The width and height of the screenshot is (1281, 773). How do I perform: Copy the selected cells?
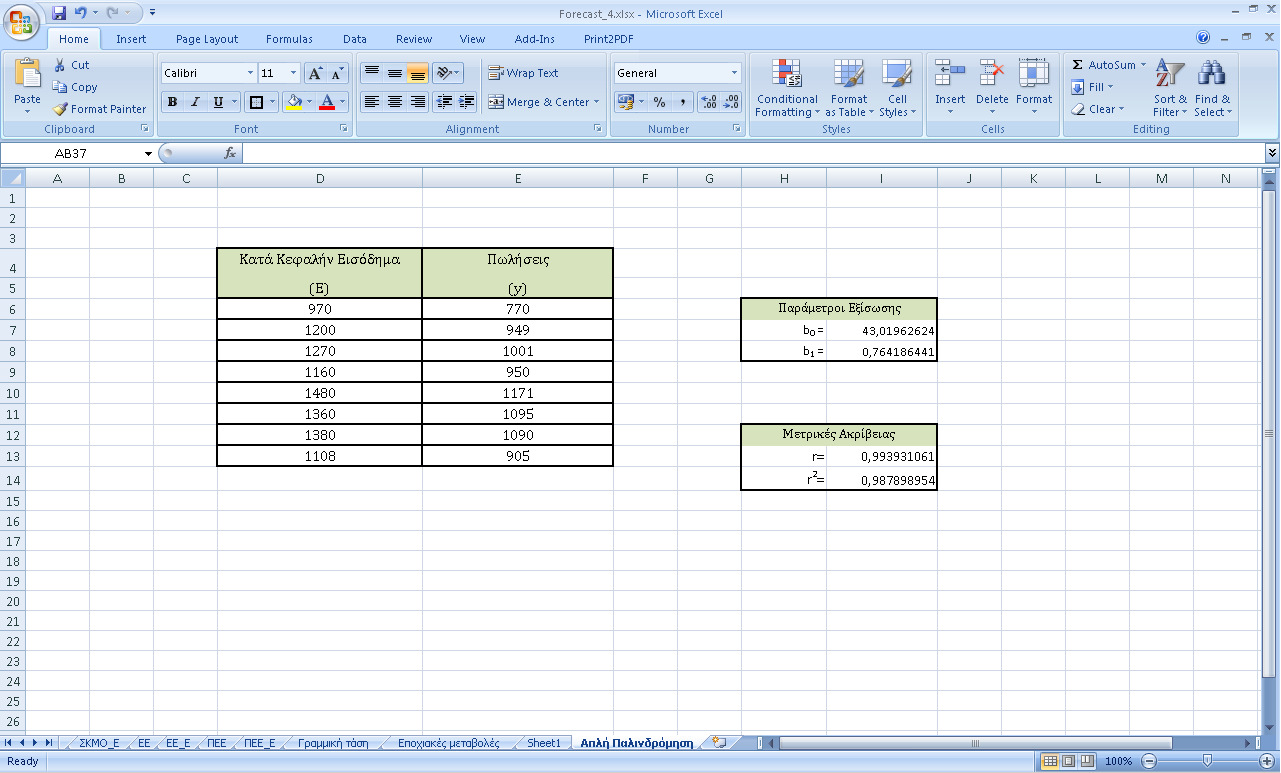(x=76, y=87)
